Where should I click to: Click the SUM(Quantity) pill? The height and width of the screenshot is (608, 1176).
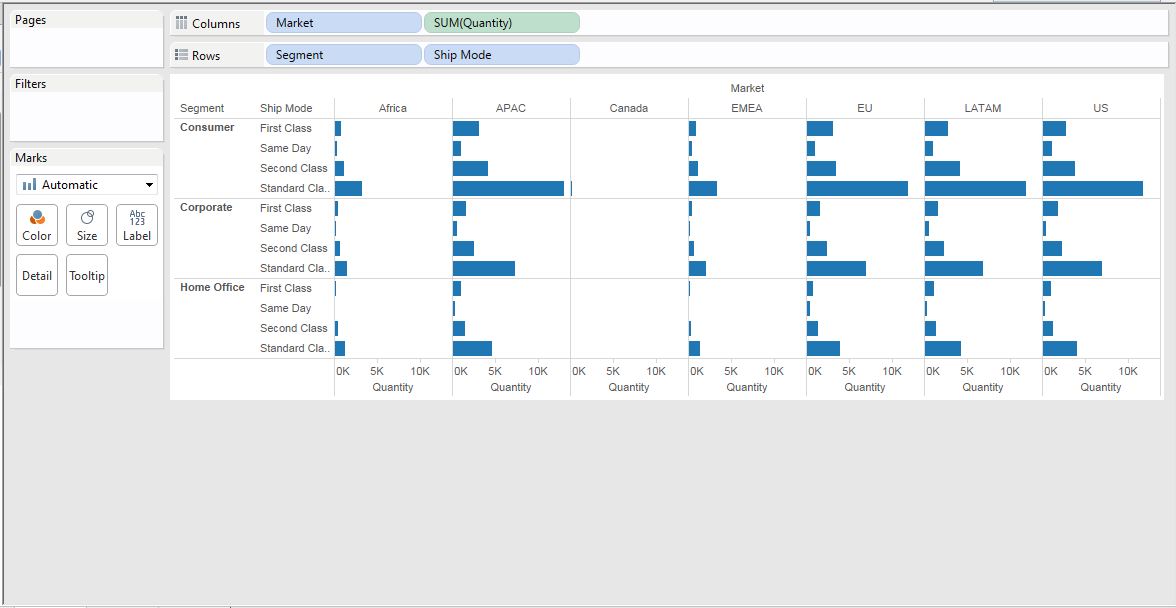(501, 22)
